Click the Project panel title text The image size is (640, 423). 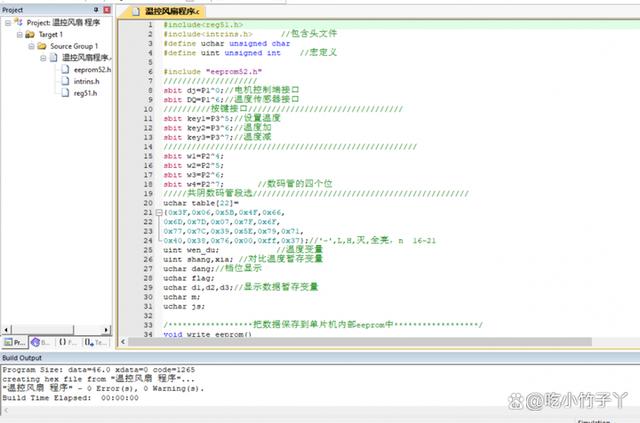pos(13,10)
